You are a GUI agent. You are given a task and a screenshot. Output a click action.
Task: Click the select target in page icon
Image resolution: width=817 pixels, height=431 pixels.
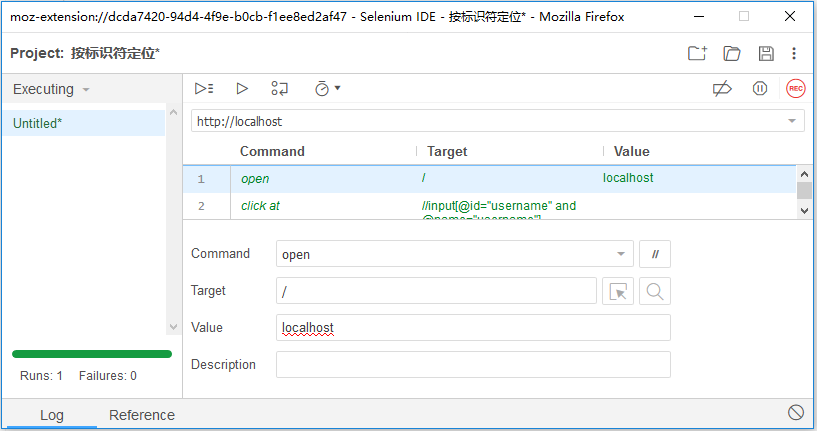618,291
